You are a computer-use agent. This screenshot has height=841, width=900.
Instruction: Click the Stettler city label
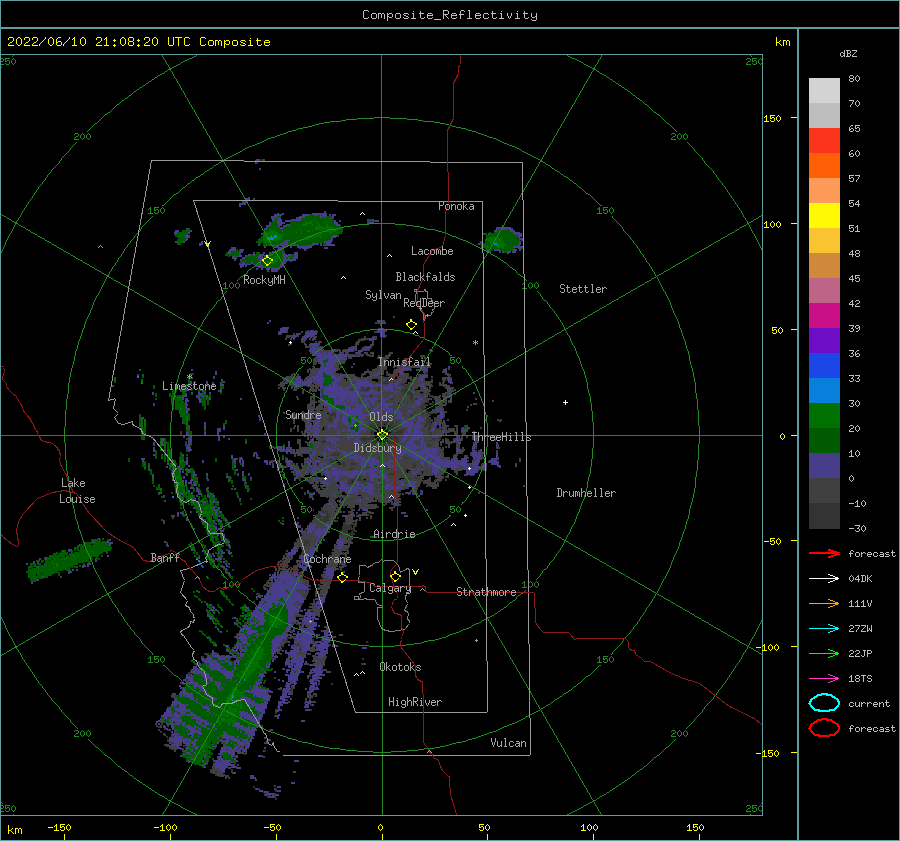point(583,289)
